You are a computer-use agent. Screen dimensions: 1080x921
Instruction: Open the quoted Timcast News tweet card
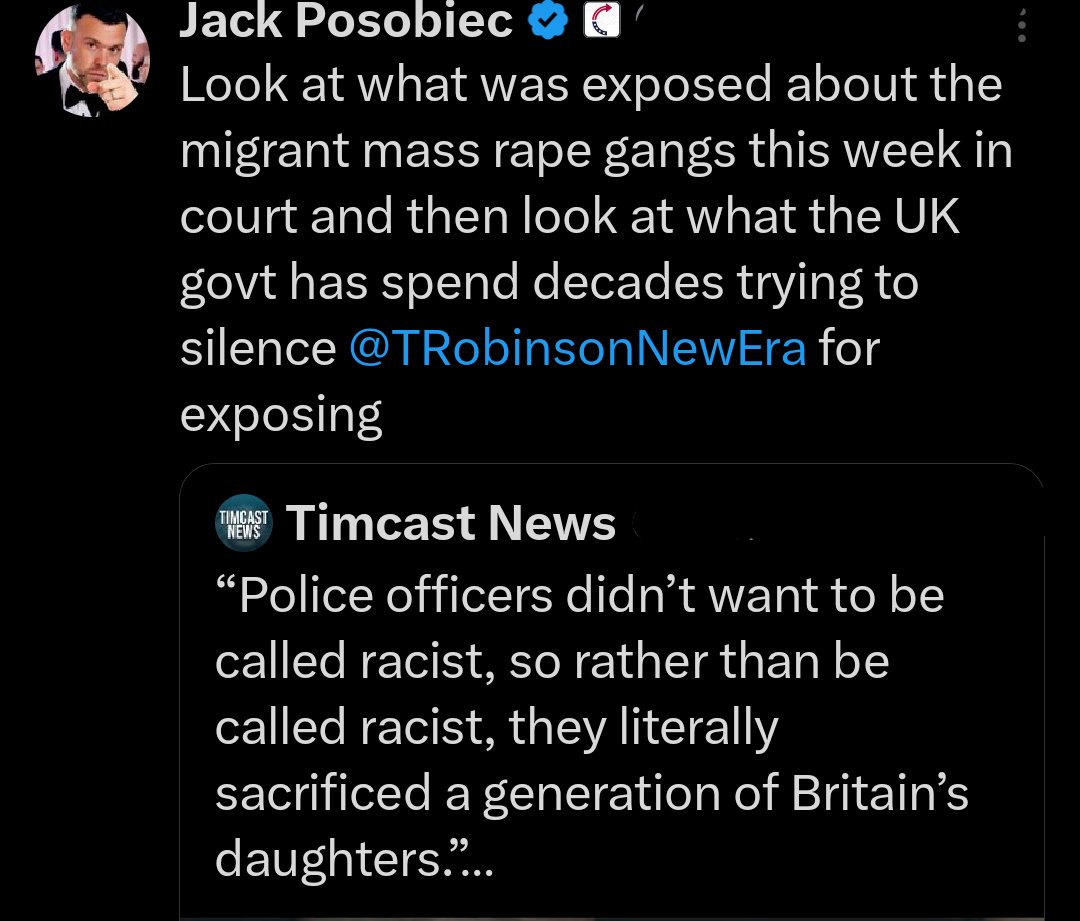tap(610, 700)
